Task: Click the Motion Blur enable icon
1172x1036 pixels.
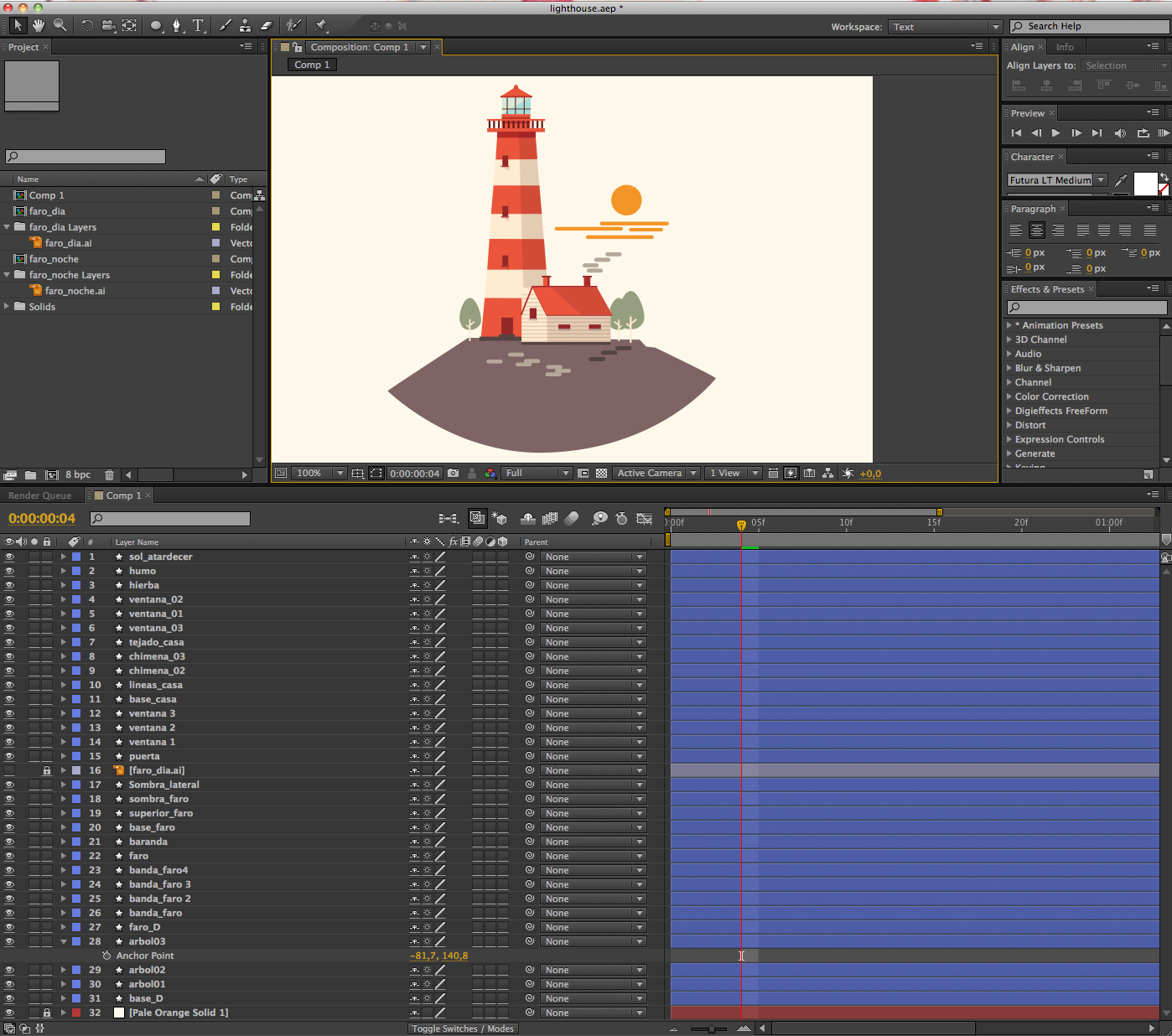Action: click(x=572, y=519)
